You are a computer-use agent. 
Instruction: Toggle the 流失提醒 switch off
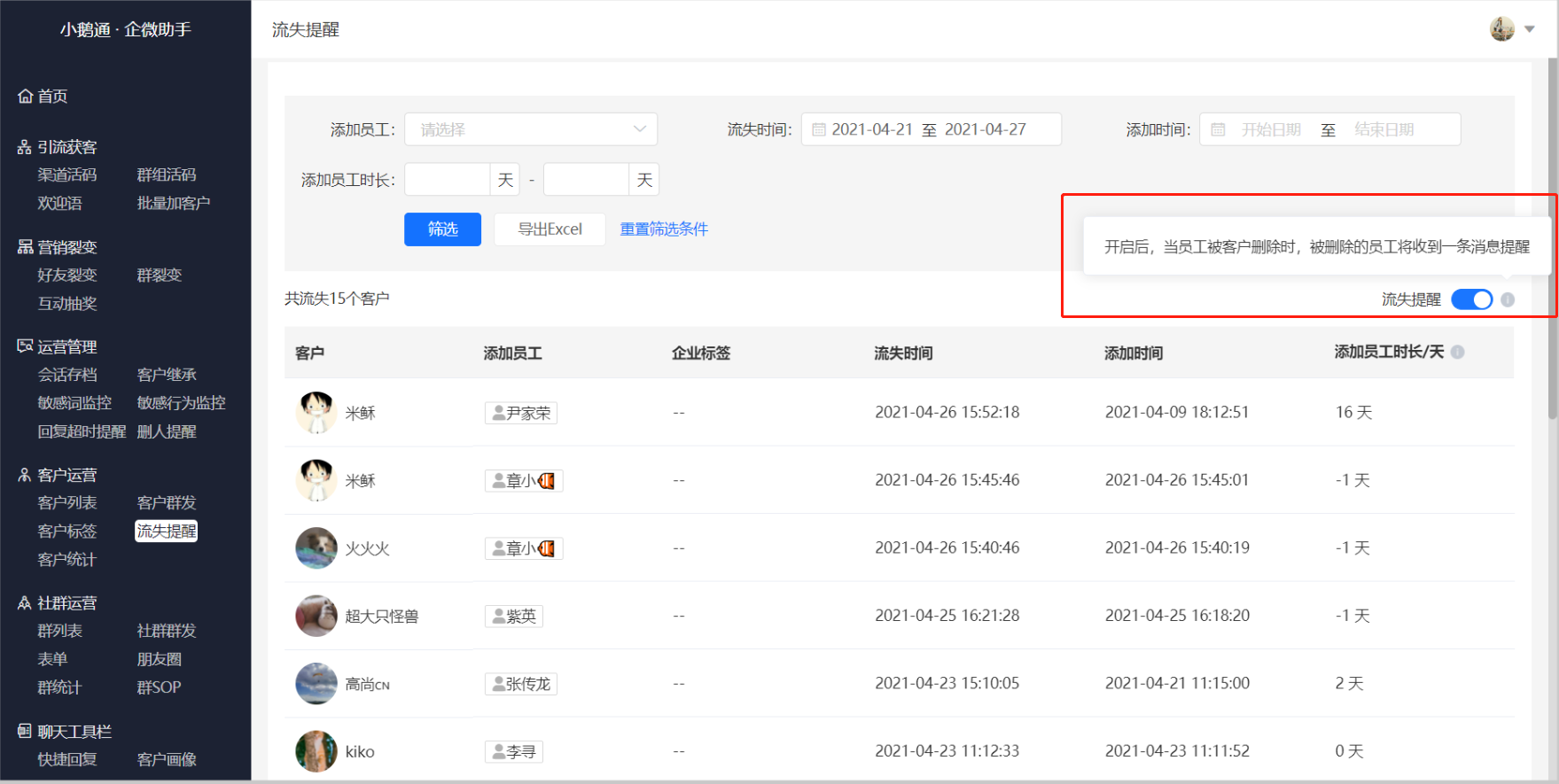1471,299
